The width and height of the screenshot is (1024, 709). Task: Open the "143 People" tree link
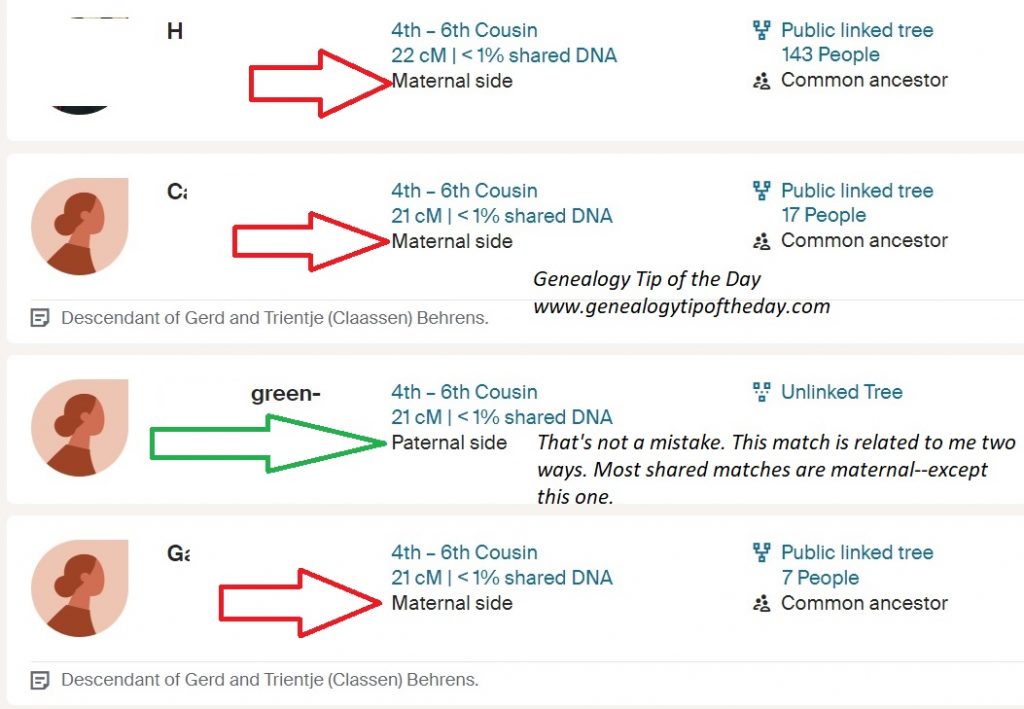click(x=830, y=55)
